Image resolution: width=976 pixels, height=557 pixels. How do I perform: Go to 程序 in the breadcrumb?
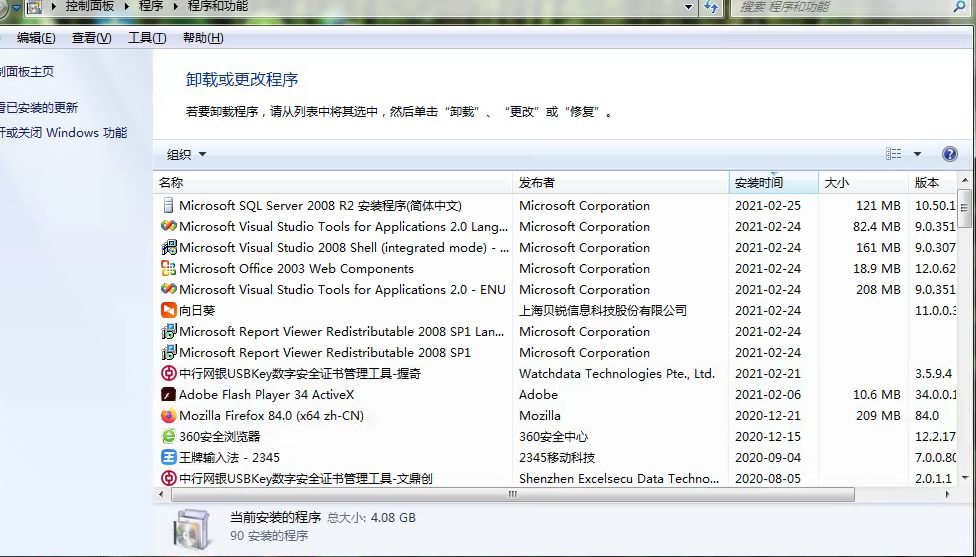[x=151, y=7]
